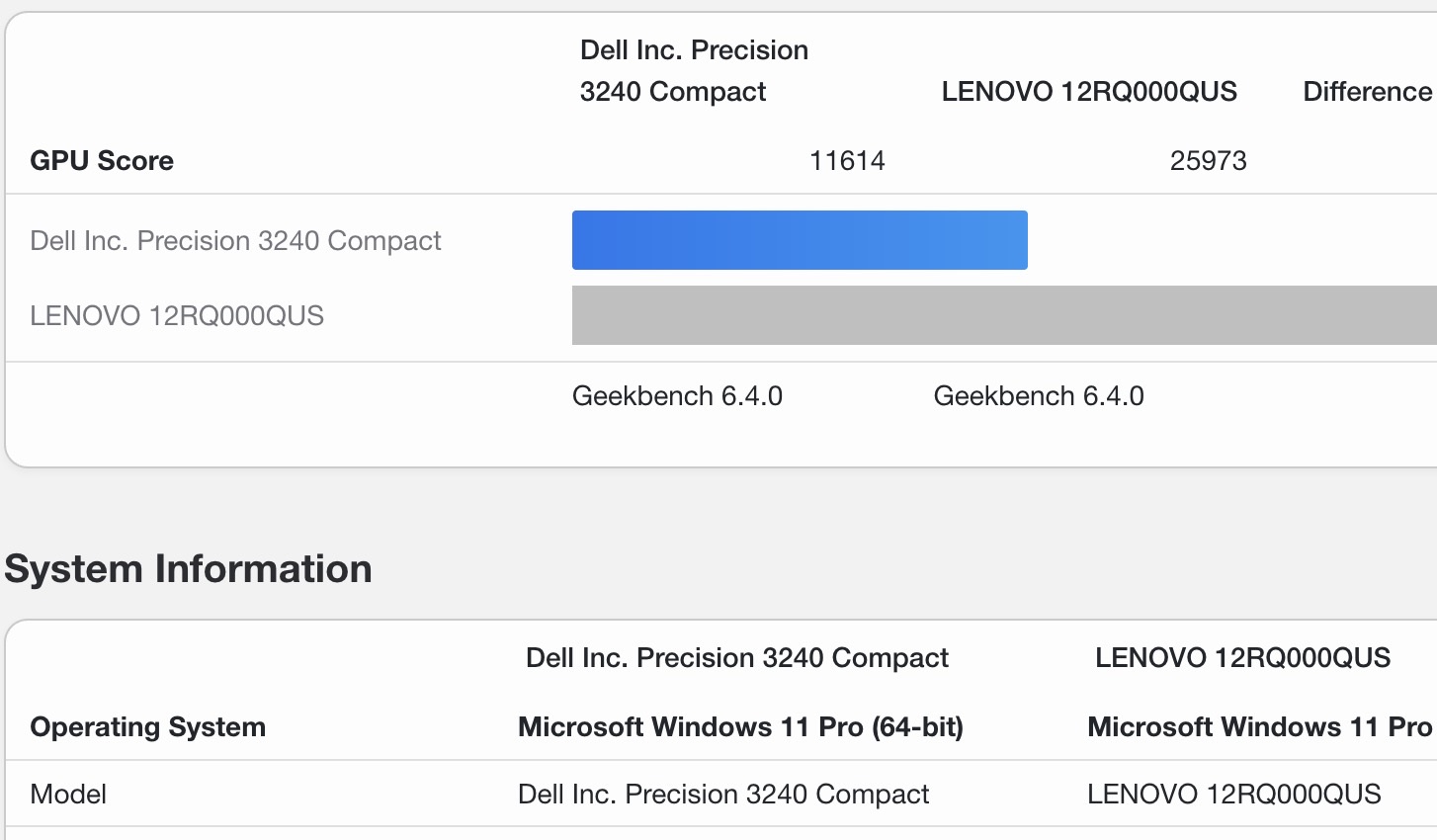1437x840 pixels.
Task: Click the Dell Precision bar chart row label
Action: tap(235, 241)
